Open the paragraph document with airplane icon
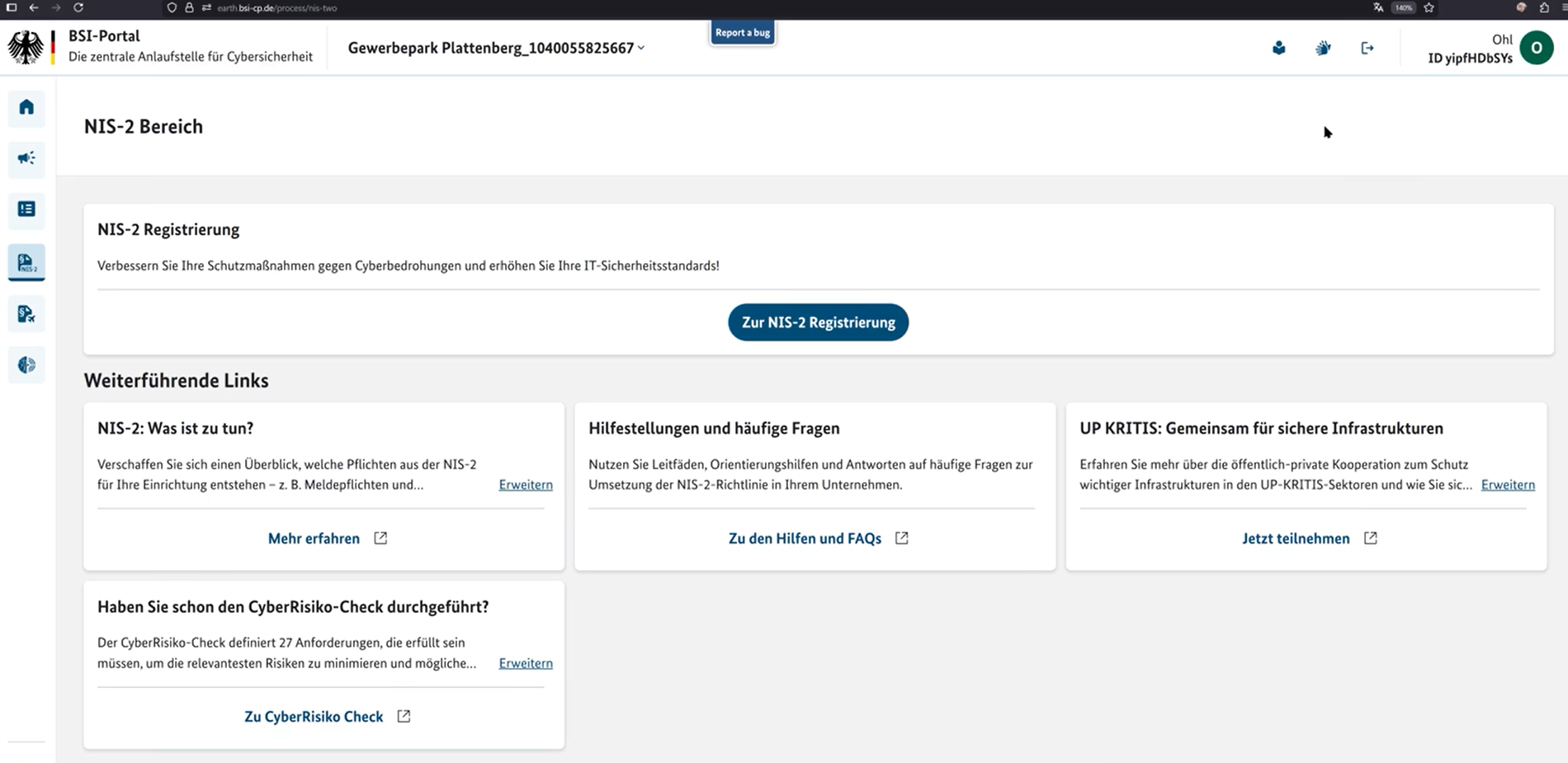 (x=26, y=314)
